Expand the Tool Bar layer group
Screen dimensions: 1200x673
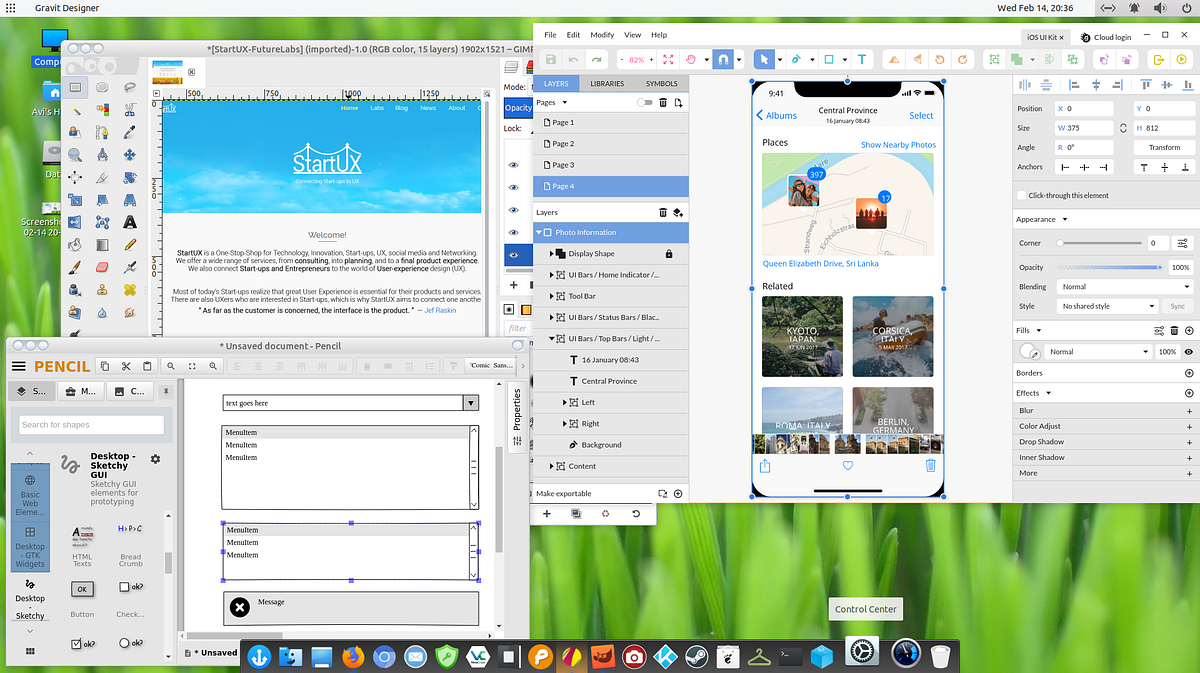(x=552, y=296)
